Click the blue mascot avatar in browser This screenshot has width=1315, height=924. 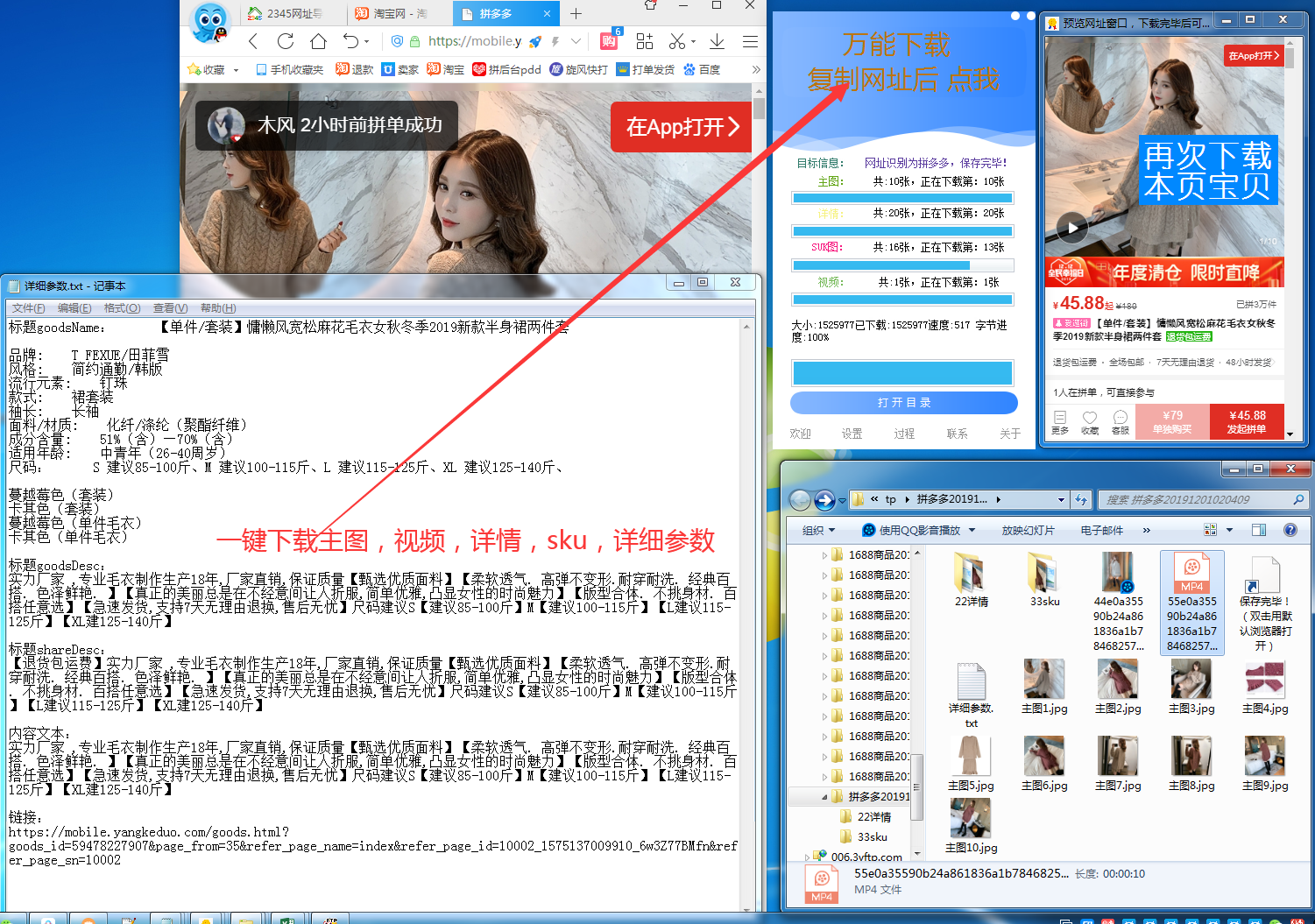click(209, 23)
